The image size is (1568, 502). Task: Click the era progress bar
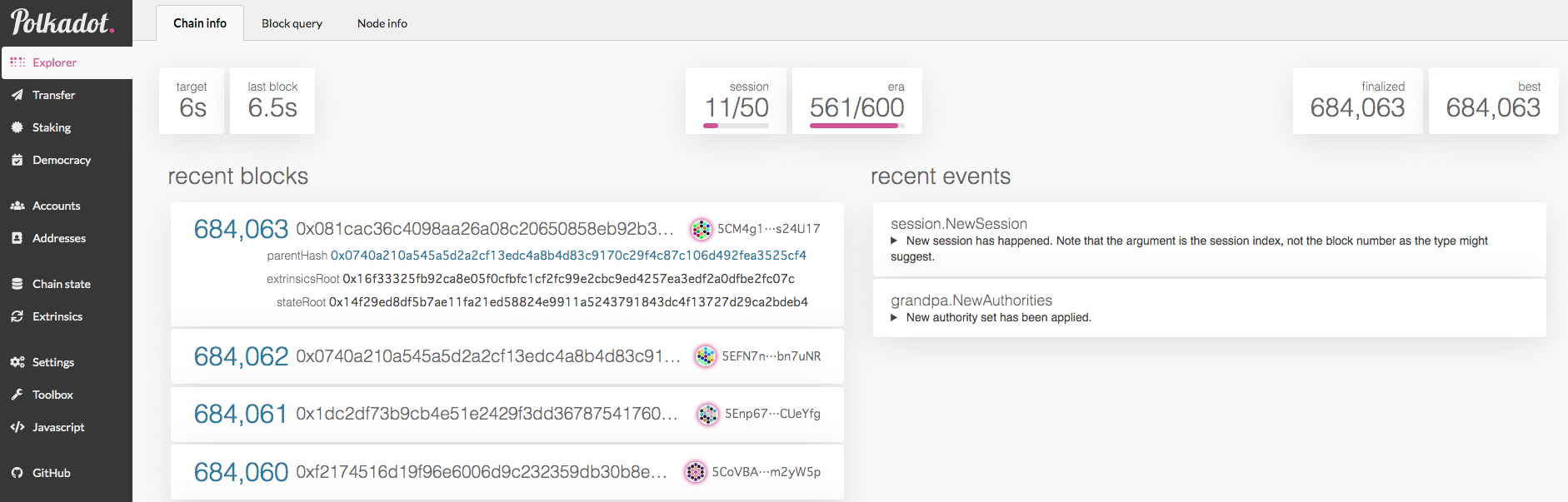(857, 126)
